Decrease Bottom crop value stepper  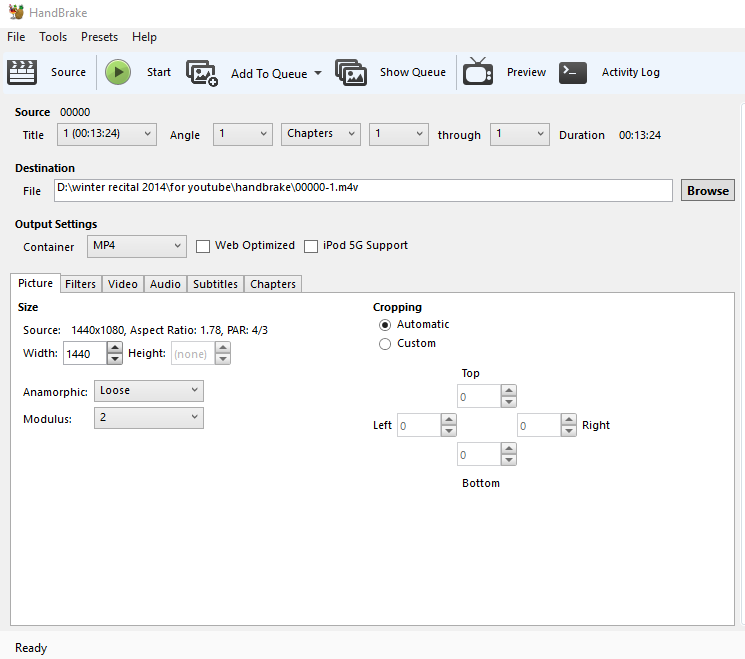click(x=509, y=460)
